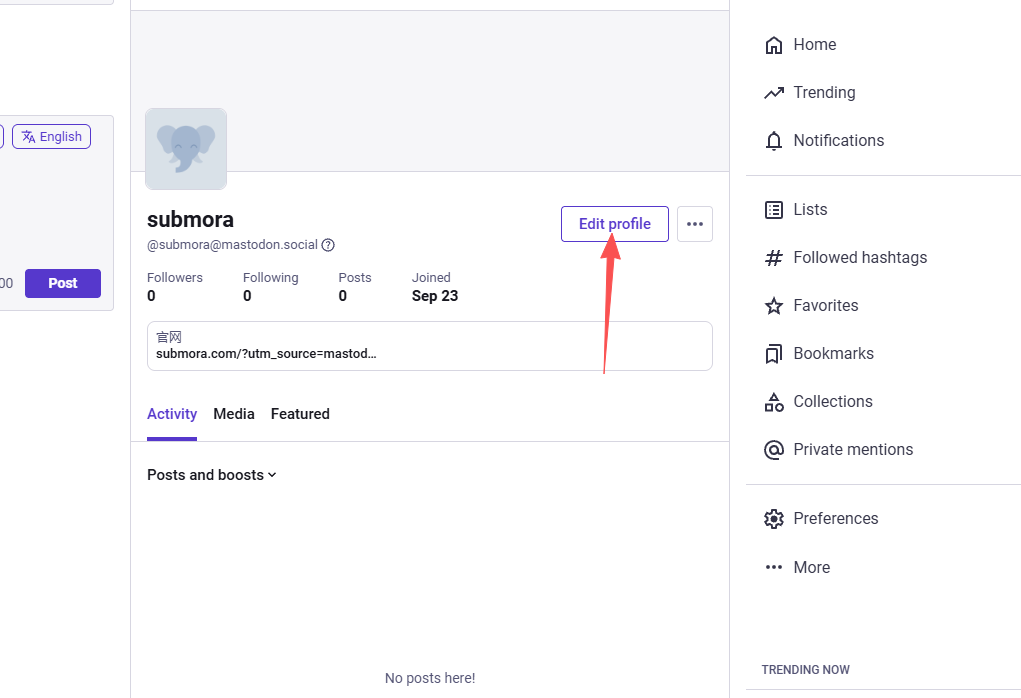This screenshot has height=698, width=1021.
Task: Click the More ellipsis icon in sidebar
Action: (774, 567)
